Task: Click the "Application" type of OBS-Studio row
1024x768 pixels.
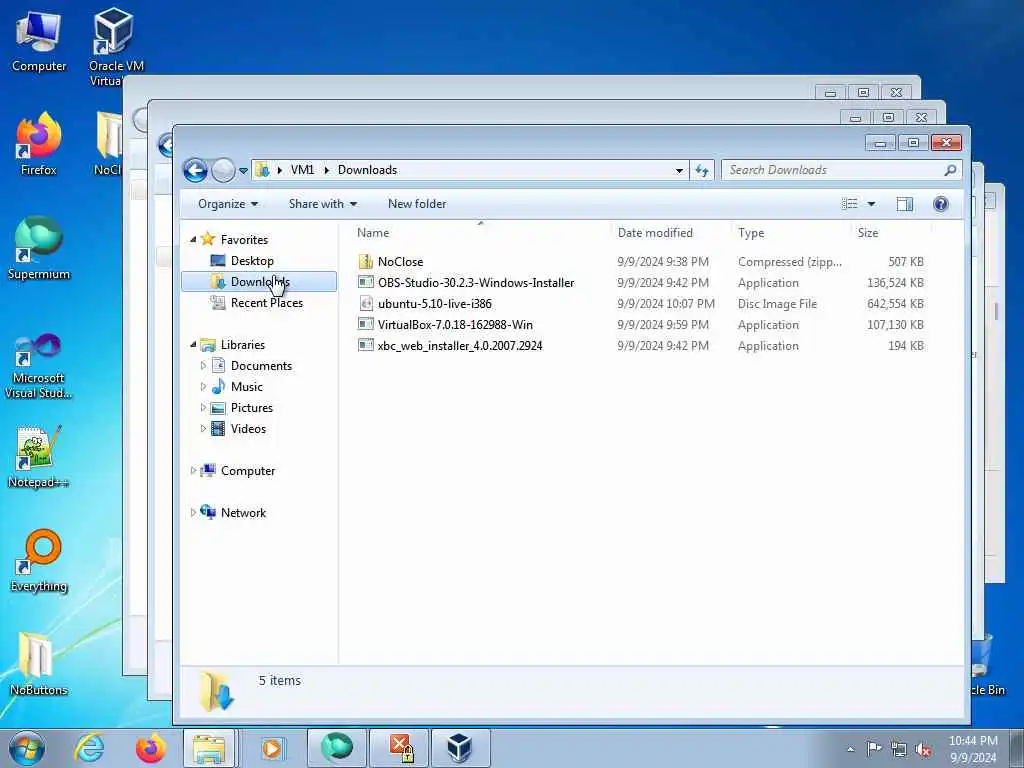Action: click(768, 283)
